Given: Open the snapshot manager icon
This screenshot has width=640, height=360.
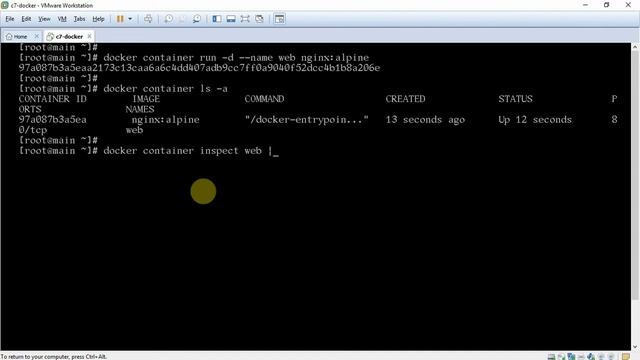Looking at the screenshot, I should pos(197,19).
